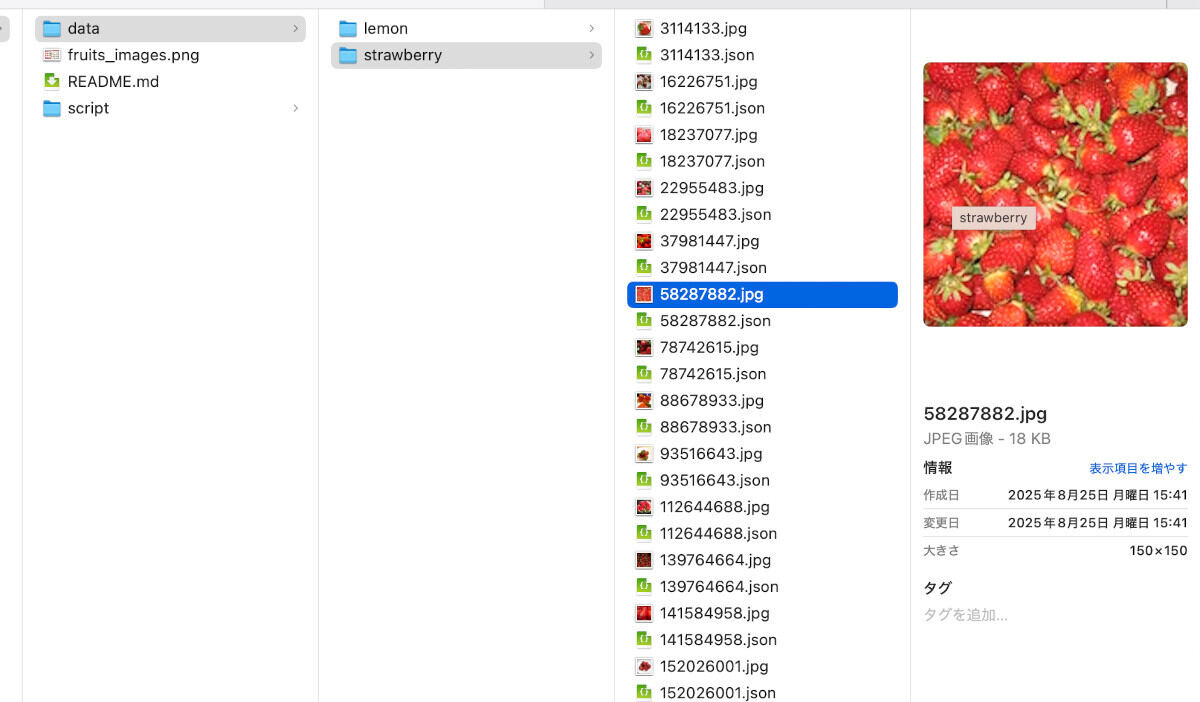Select the 141584958.jpg file
This screenshot has height=702, width=1200.
point(714,613)
